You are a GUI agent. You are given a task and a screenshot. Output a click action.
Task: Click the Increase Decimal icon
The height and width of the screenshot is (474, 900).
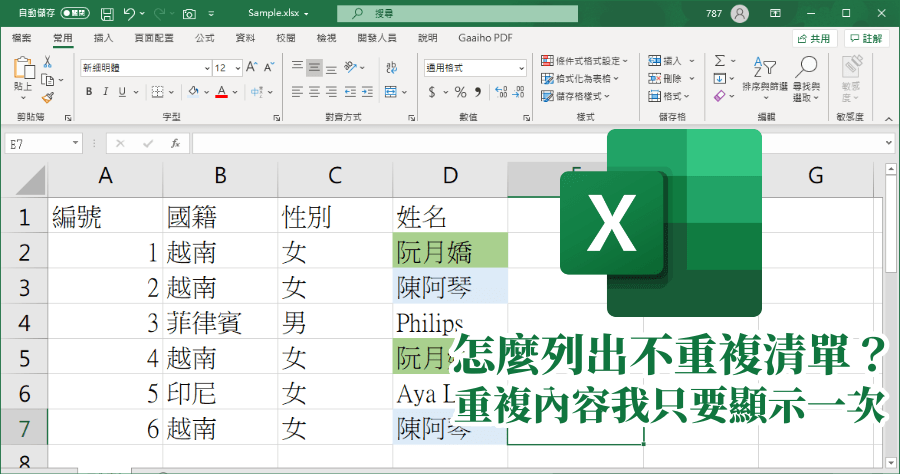pyautogui.click(x=501, y=92)
